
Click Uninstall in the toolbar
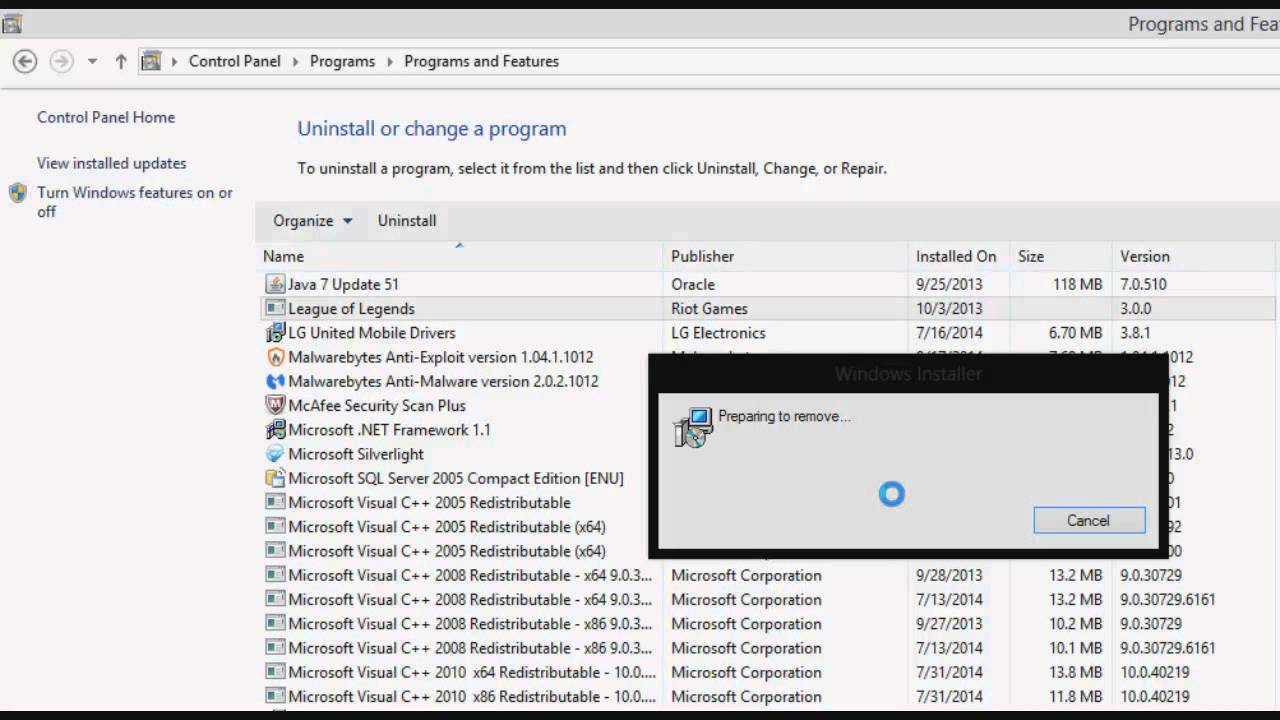click(407, 221)
